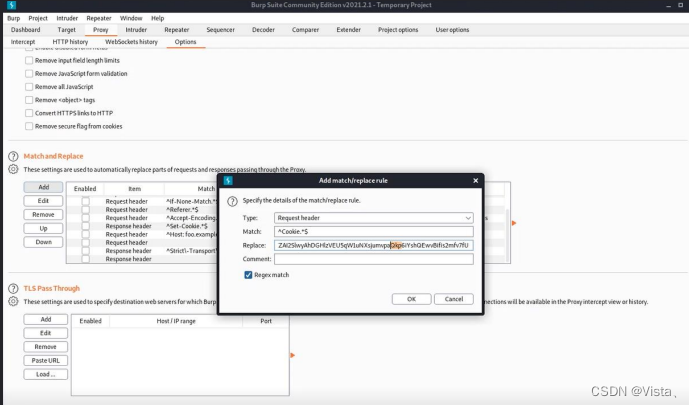
Task: Switch to the Extender tab
Action: click(348, 30)
